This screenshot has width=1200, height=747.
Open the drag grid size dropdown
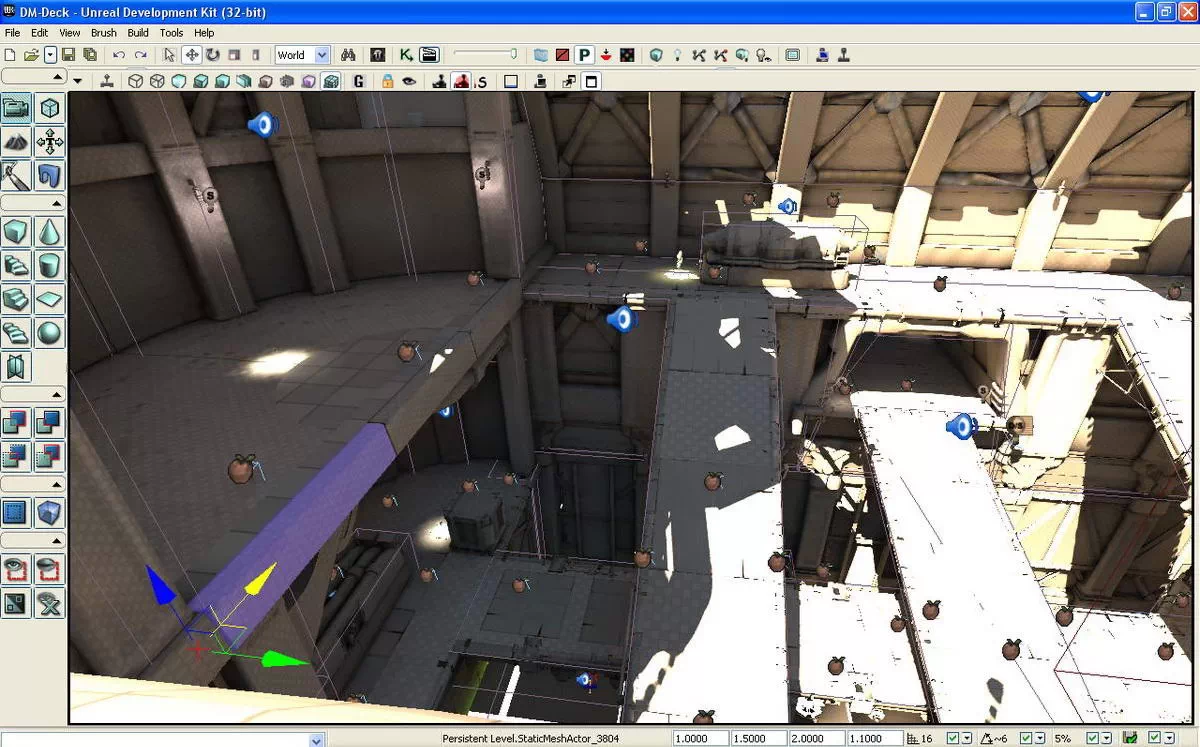click(x=969, y=738)
